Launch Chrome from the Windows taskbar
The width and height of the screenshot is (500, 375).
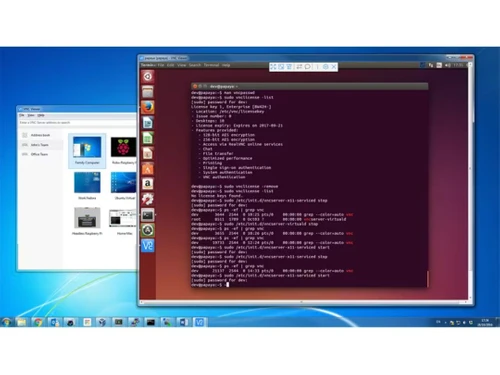[x=38, y=322]
